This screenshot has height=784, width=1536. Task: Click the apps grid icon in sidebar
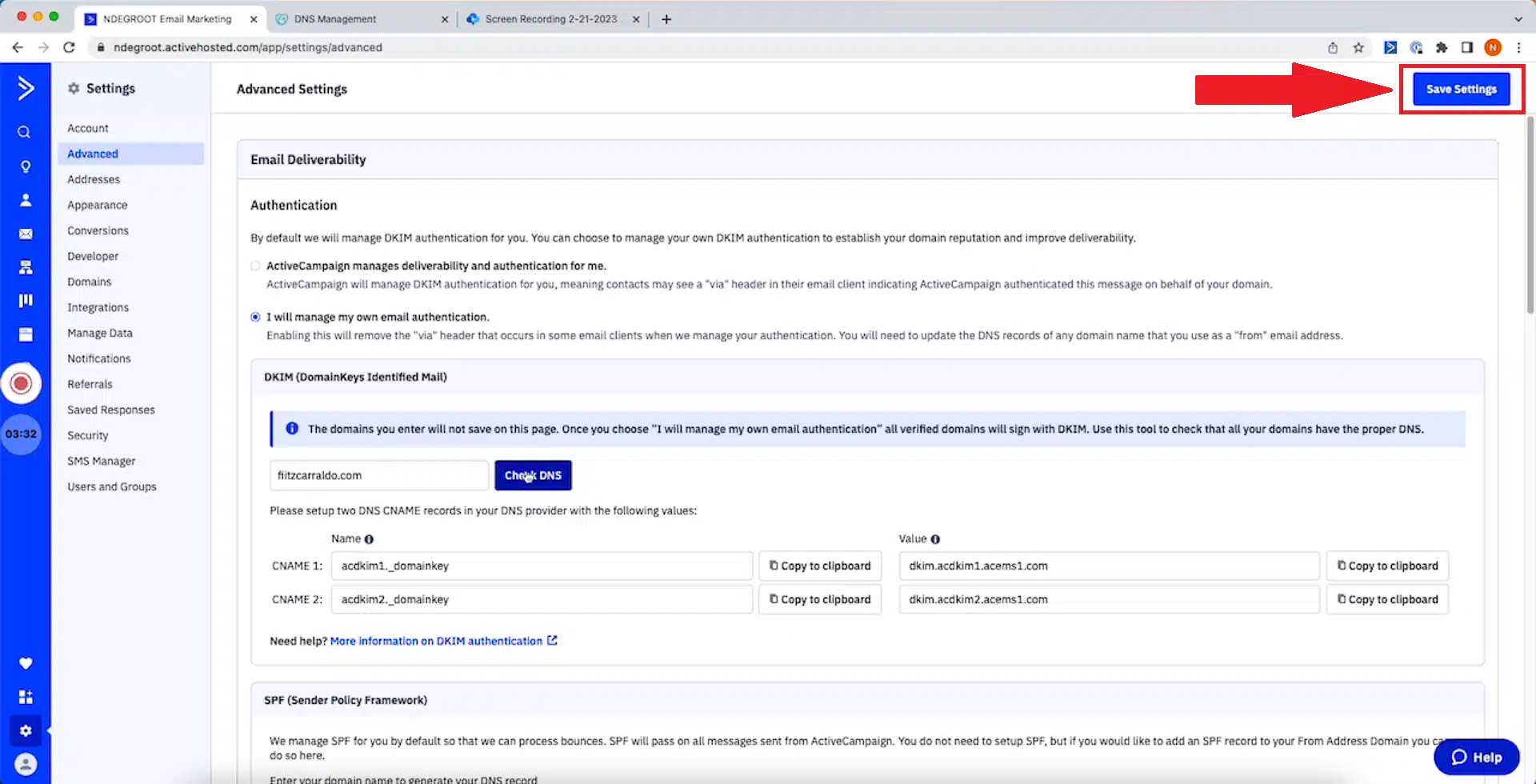pos(26,697)
